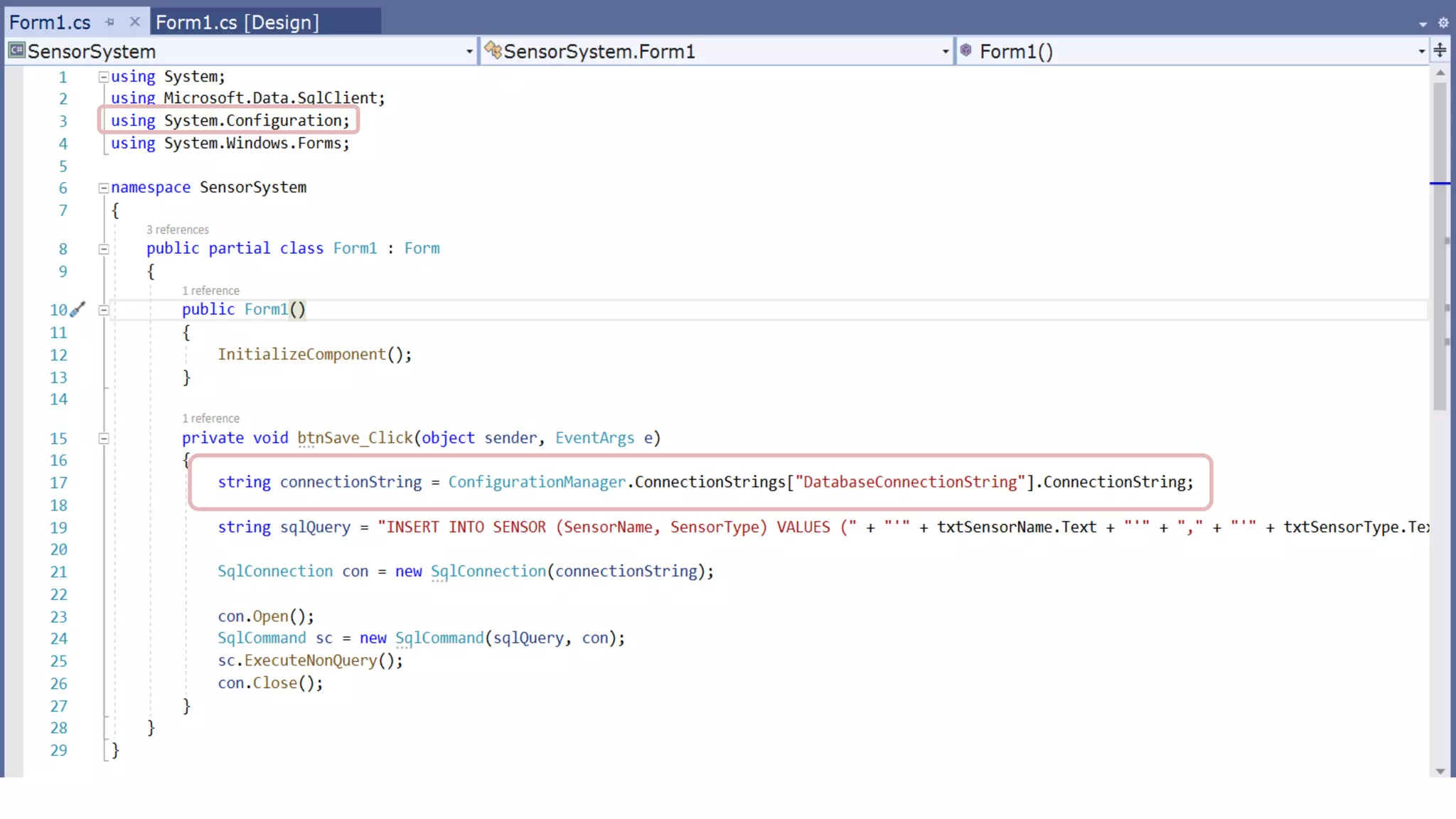Open the Form1() member dropdown

point(1421,51)
